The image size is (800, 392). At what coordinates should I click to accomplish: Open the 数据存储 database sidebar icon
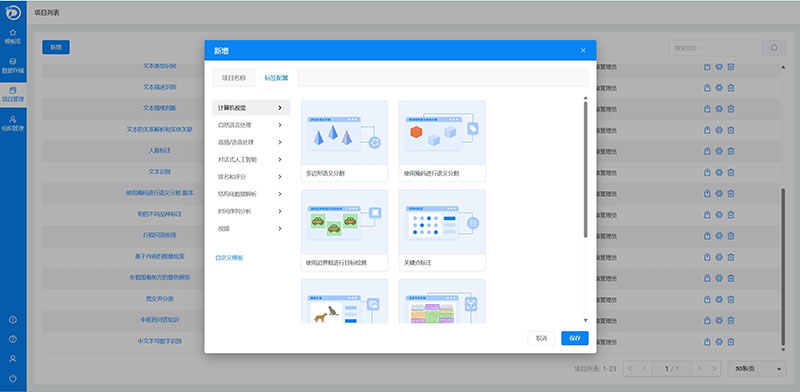(x=13, y=65)
